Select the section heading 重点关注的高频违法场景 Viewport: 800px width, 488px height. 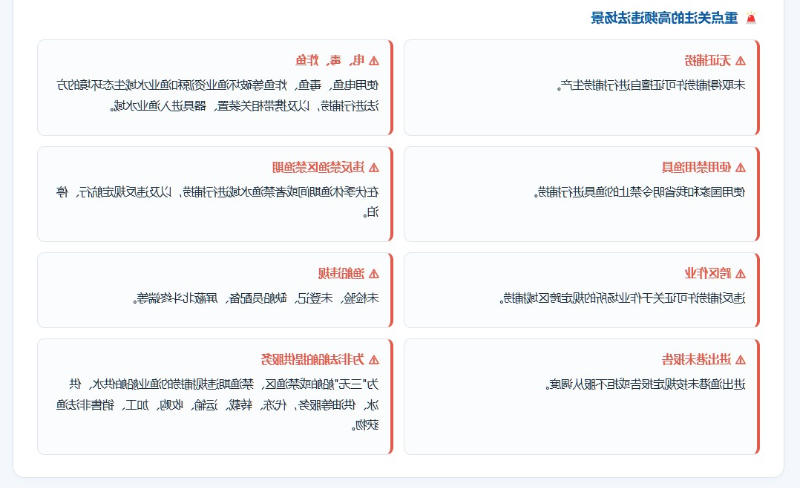(664, 18)
